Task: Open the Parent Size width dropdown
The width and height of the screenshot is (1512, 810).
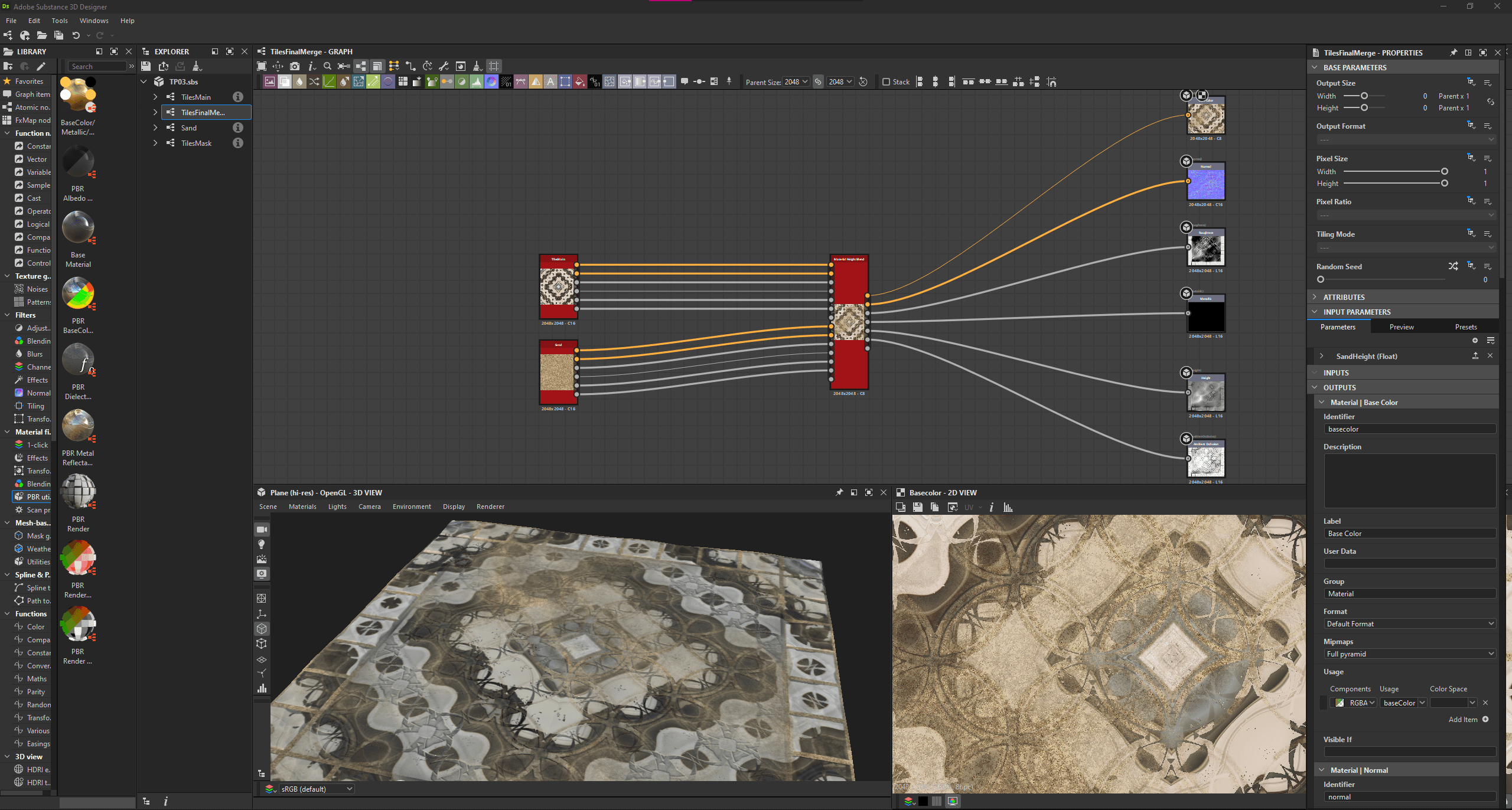Action: (796, 82)
